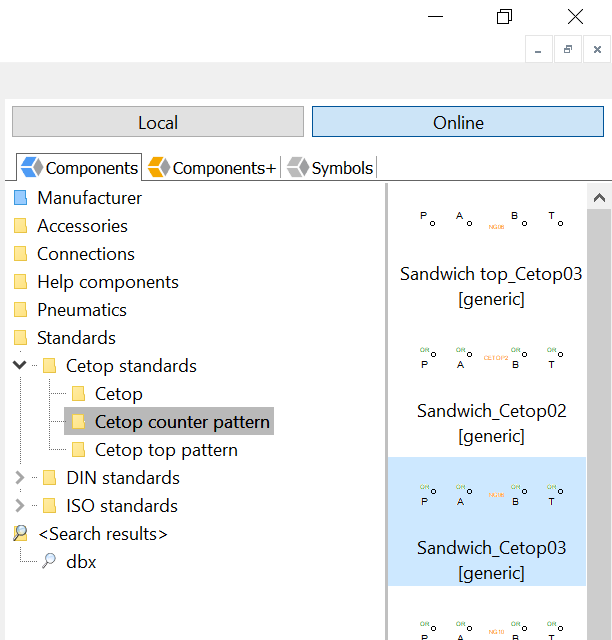Restore down the main application window
The image size is (612, 640).
tap(504, 17)
